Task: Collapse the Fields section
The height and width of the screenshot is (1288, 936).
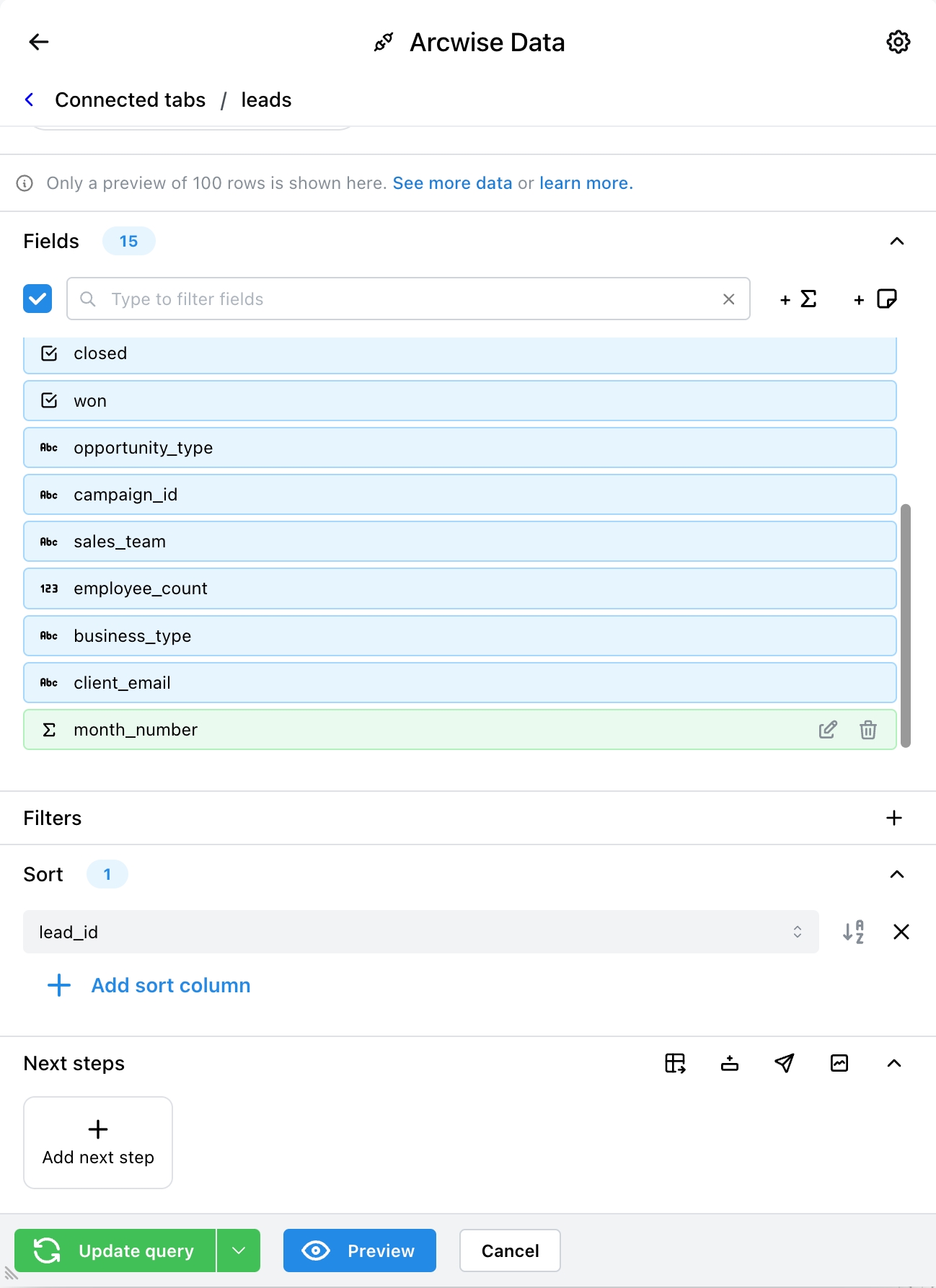Action: tap(896, 241)
